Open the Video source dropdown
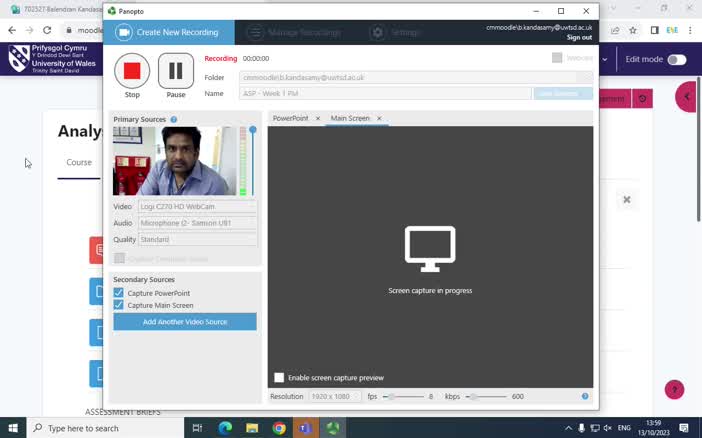 [197, 207]
